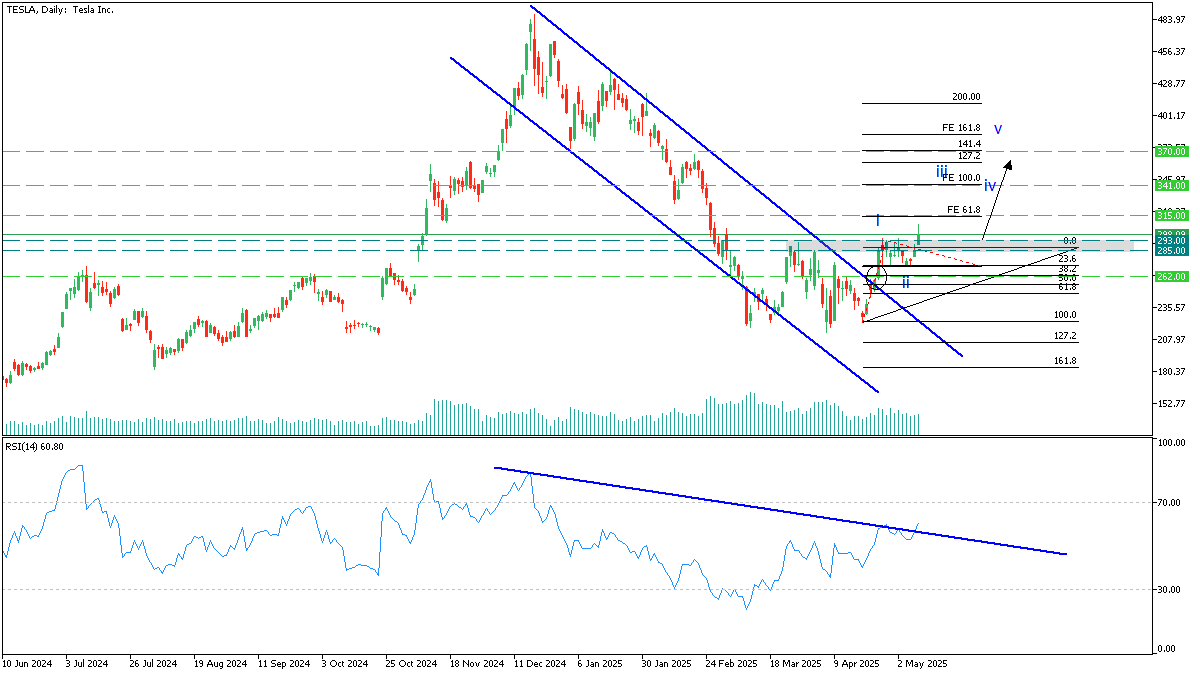Select the green 341.00 price level tag
The height and width of the screenshot is (675, 1200).
click(1172, 186)
